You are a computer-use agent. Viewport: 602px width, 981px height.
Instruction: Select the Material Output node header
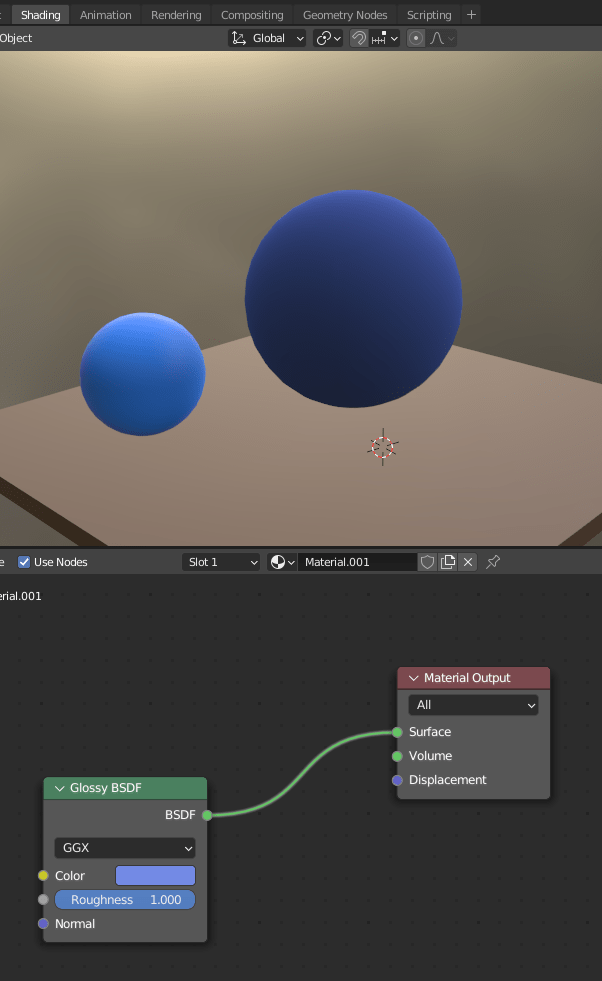pos(474,678)
